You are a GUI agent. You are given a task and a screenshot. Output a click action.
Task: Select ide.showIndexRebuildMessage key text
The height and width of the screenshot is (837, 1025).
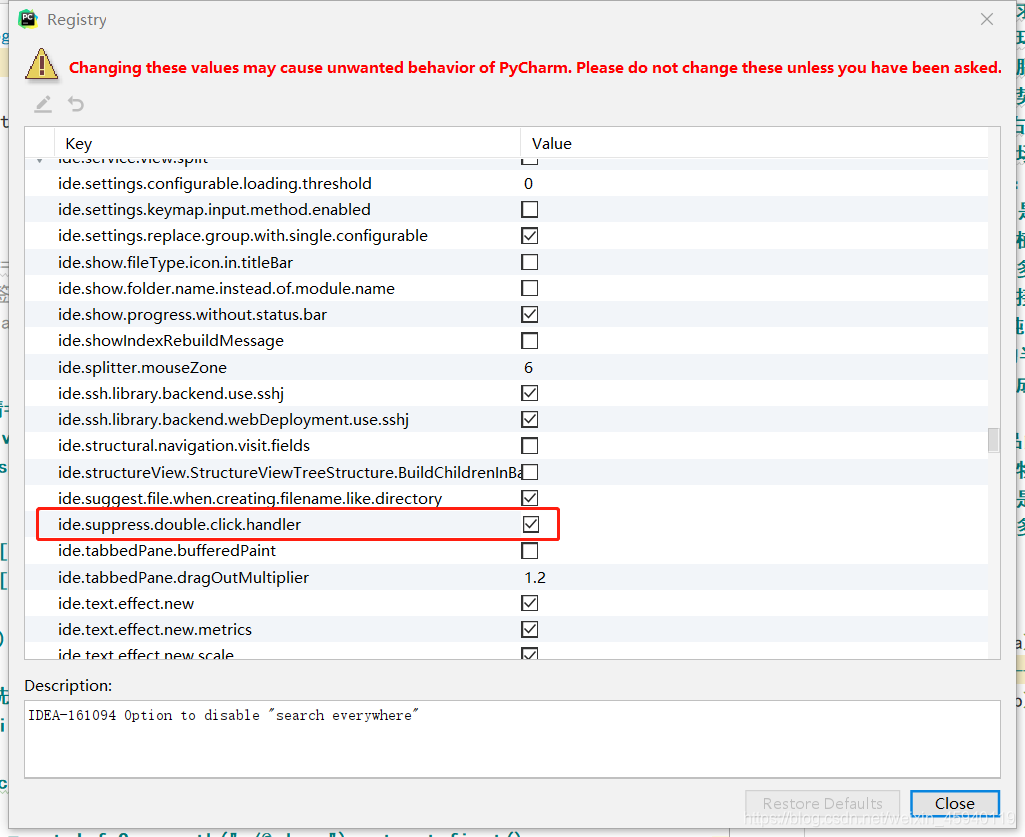point(171,341)
